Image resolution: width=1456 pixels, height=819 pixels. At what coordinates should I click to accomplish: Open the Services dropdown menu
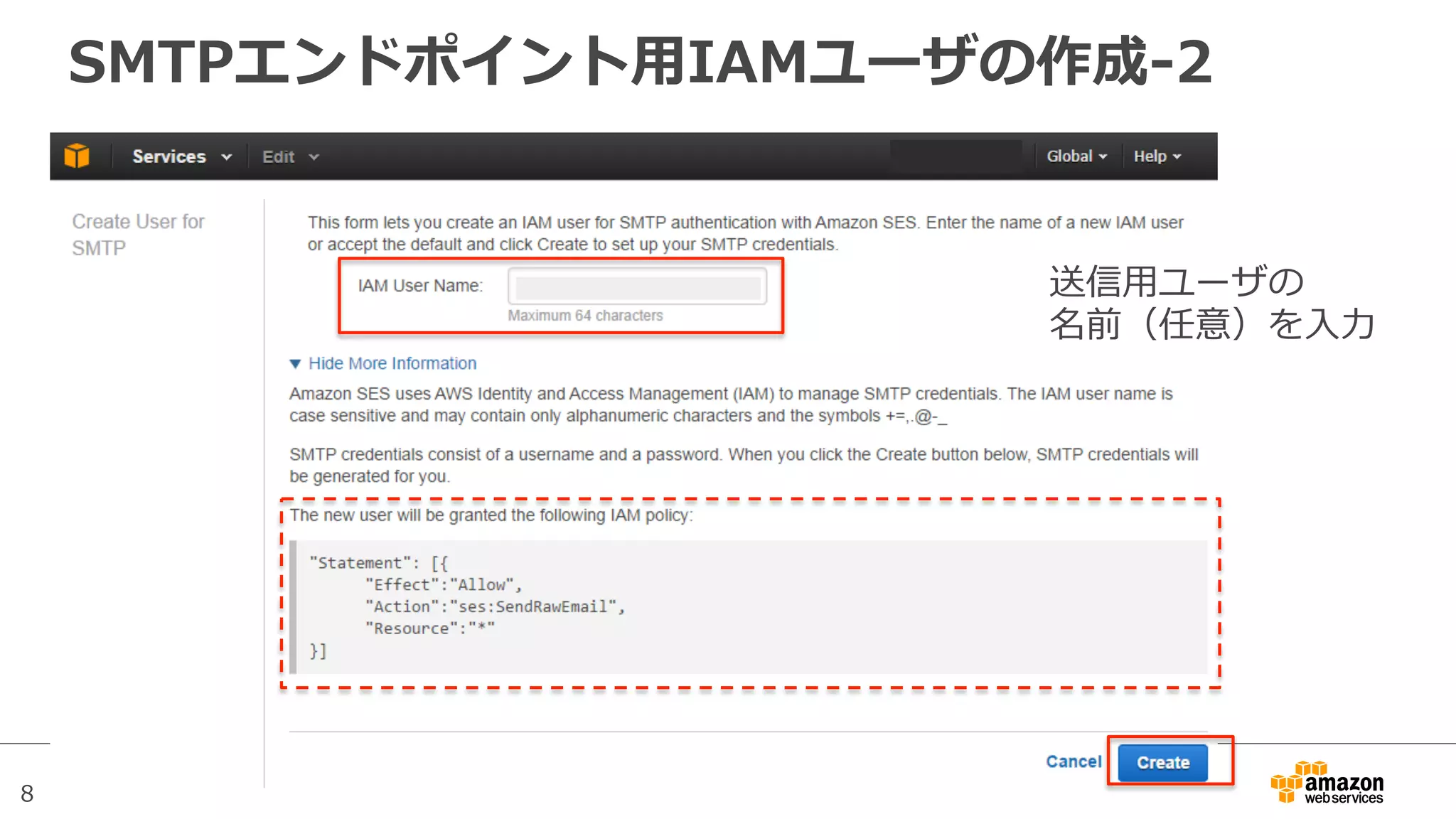tap(182, 156)
